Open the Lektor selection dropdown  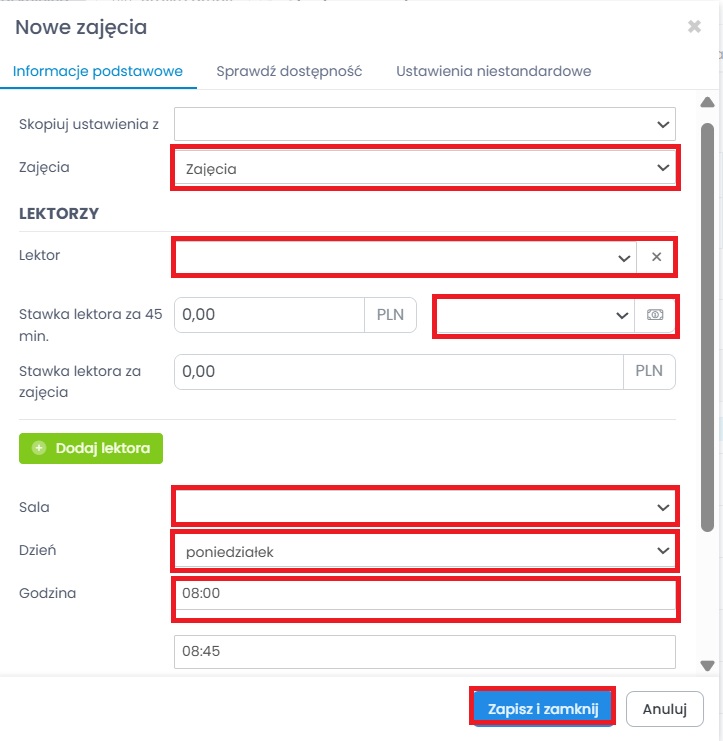405,257
